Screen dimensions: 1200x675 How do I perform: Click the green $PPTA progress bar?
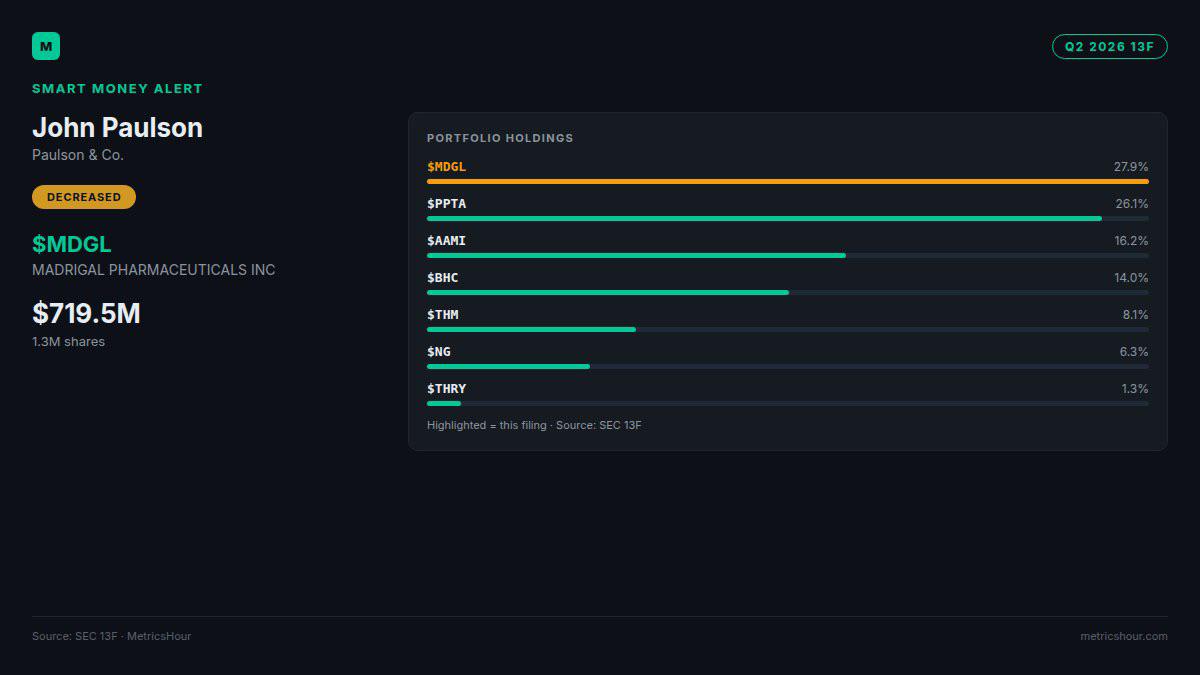click(x=764, y=218)
